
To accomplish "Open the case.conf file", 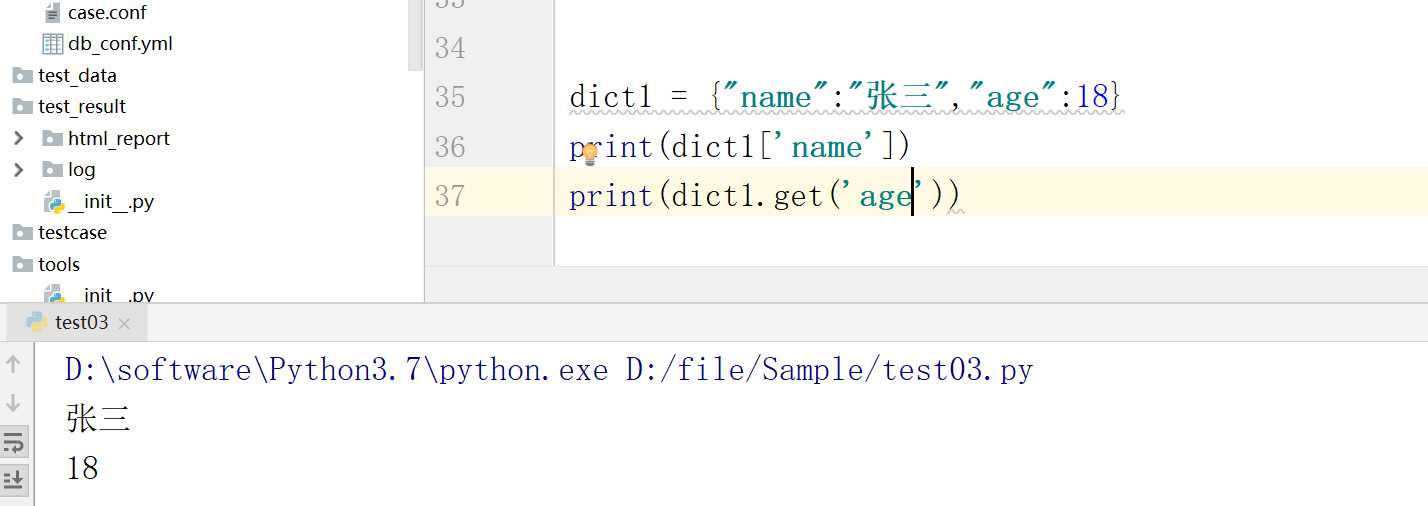I will [x=107, y=13].
